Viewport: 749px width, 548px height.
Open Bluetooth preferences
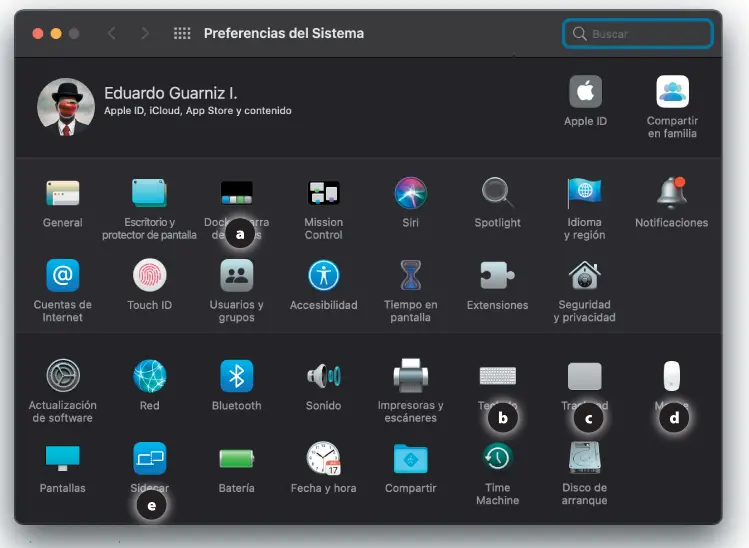[236, 376]
